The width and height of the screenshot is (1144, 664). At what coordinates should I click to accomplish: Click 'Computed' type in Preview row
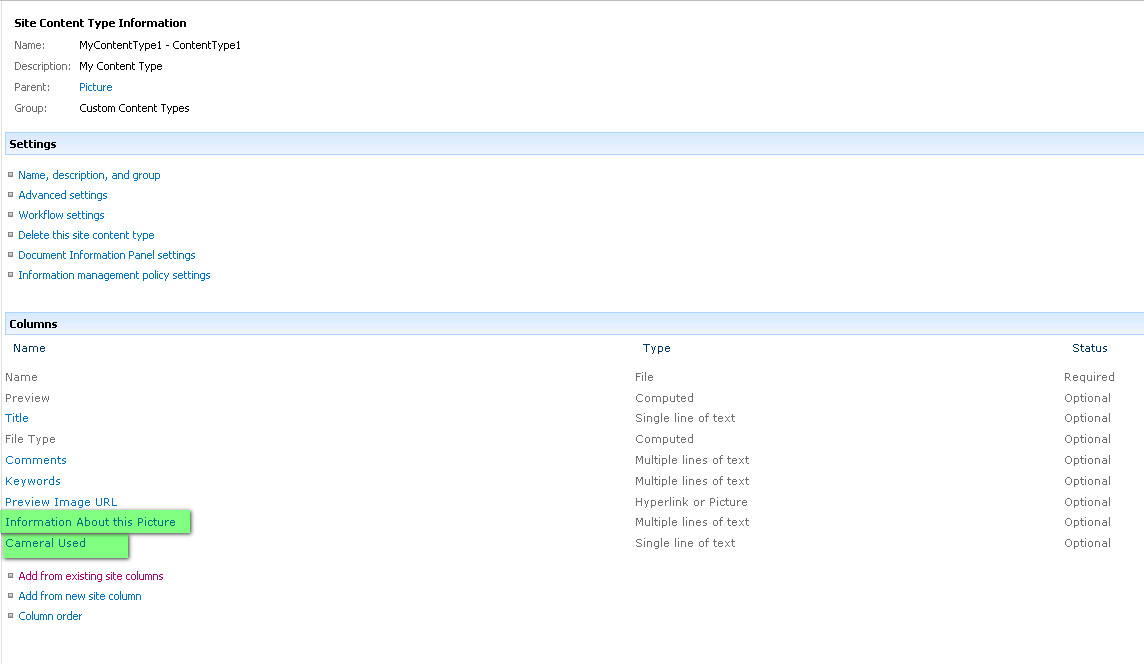tap(664, 398)
